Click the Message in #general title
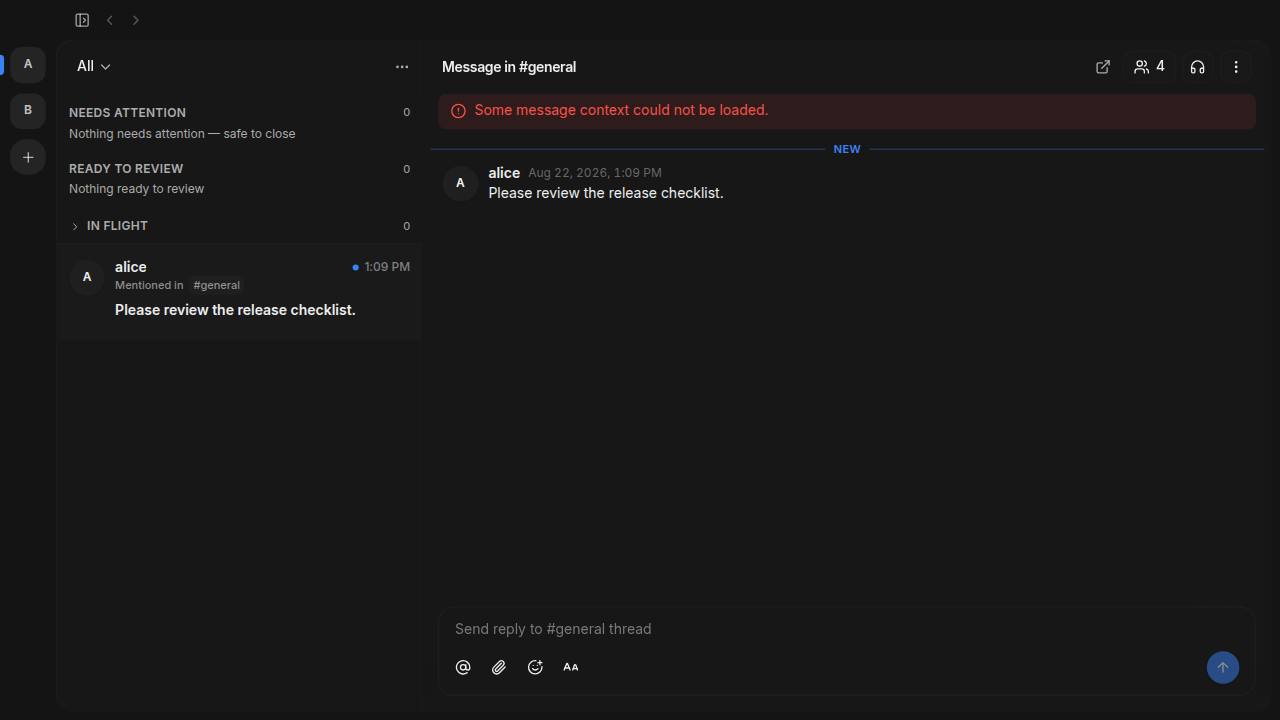This screenshot has height=720, width=1280. coord(509,67)
